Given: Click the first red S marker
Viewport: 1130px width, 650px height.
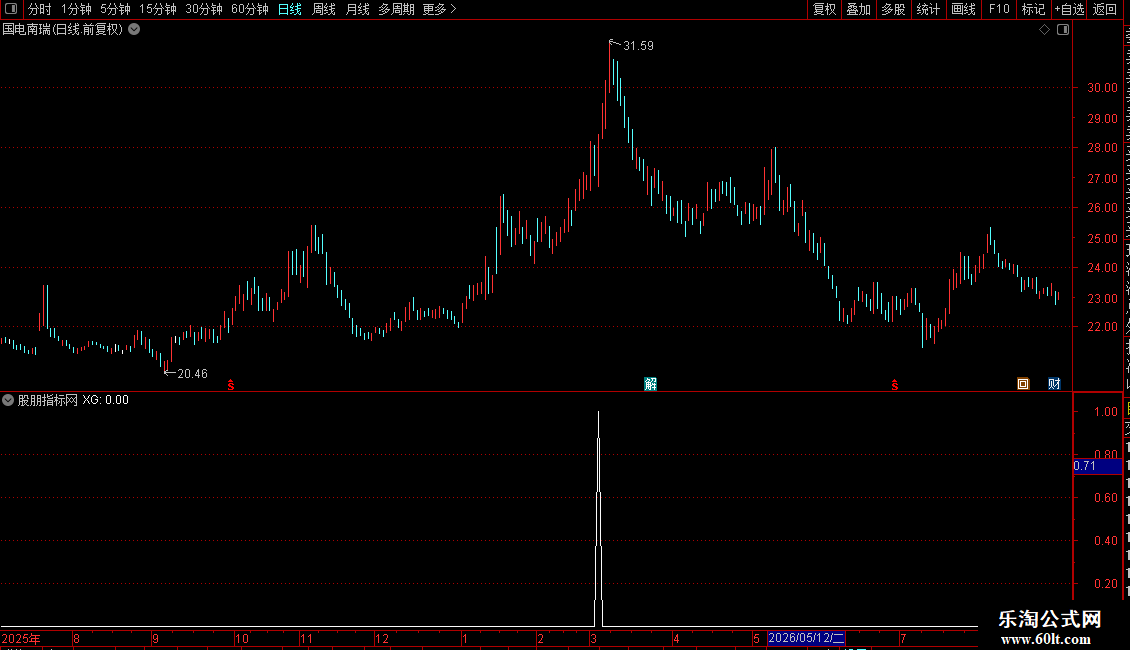Looking at the screenshot, I should click(x=231, y=386).
